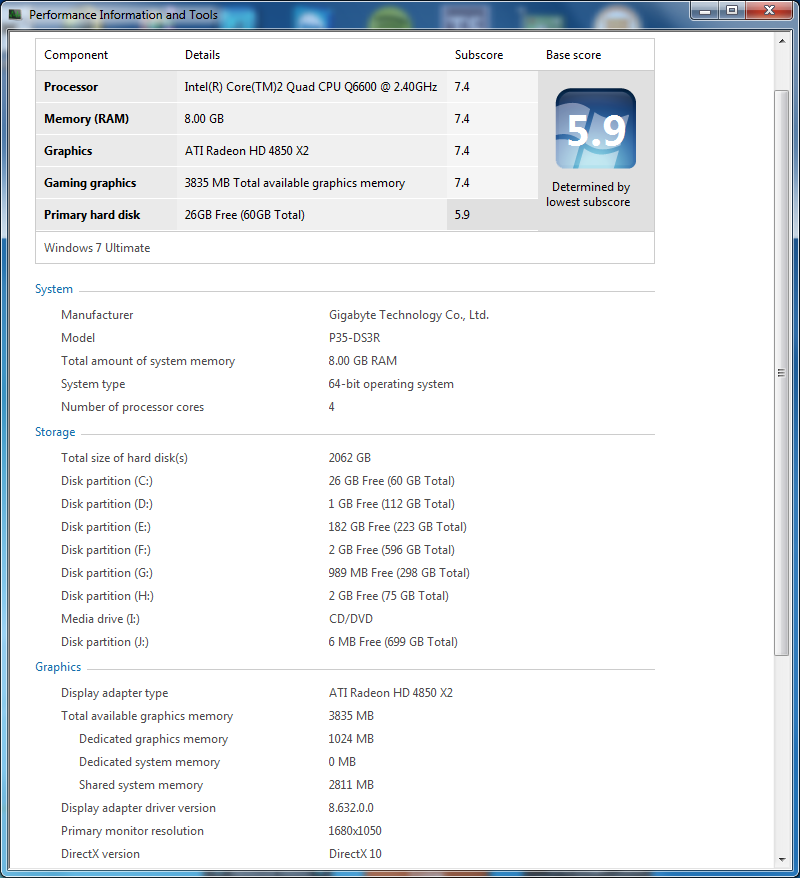This screenshot has height=878, width=800.
Task: Click the scrollbar up arrow
Action: 782,41
